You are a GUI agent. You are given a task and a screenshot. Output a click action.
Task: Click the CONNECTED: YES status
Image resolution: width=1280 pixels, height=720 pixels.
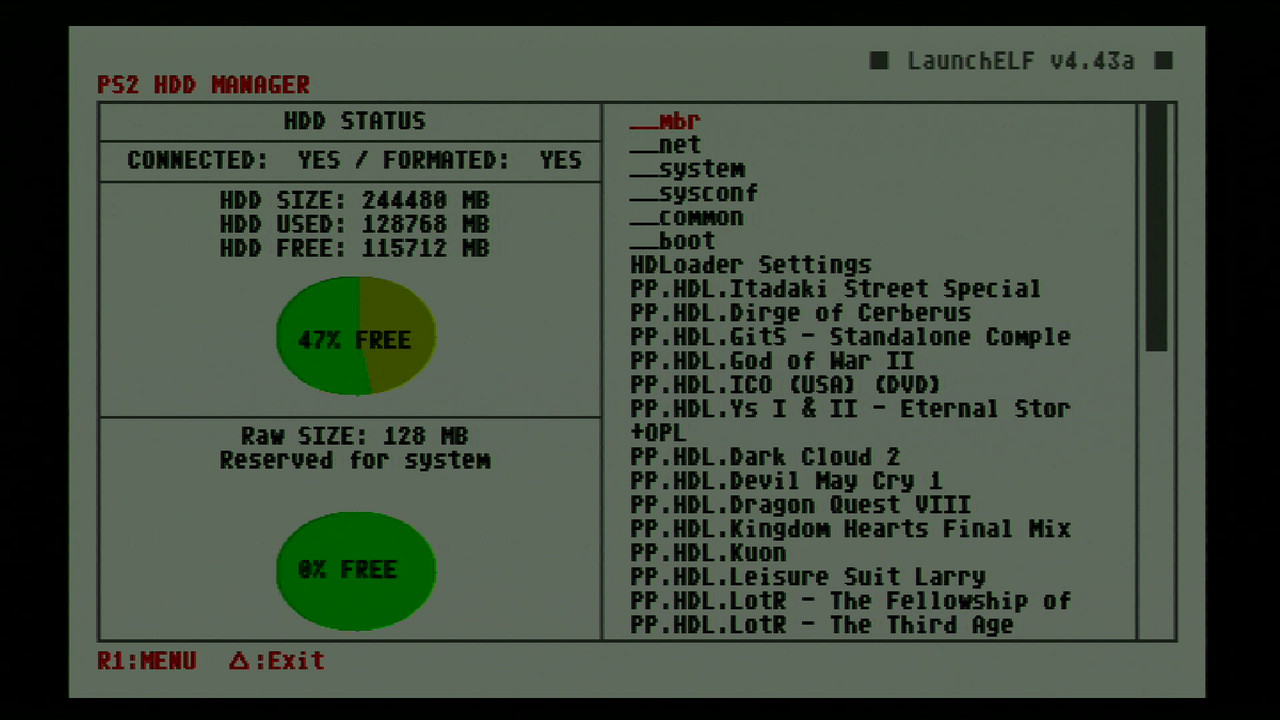(233, 160)
